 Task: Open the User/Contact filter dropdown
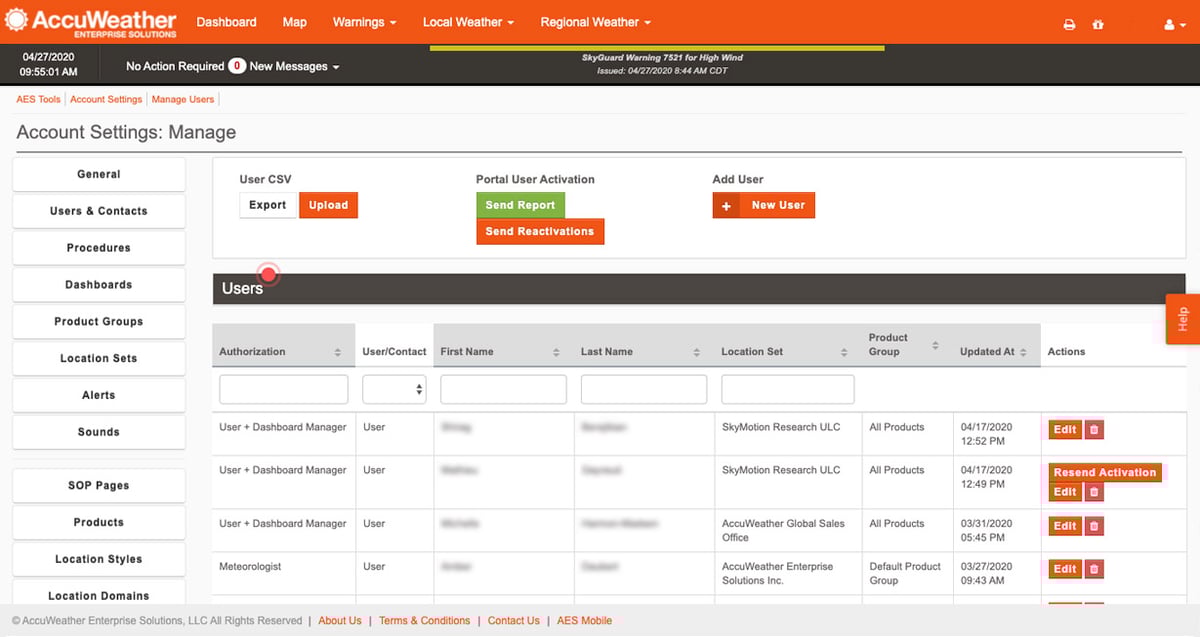393,389
